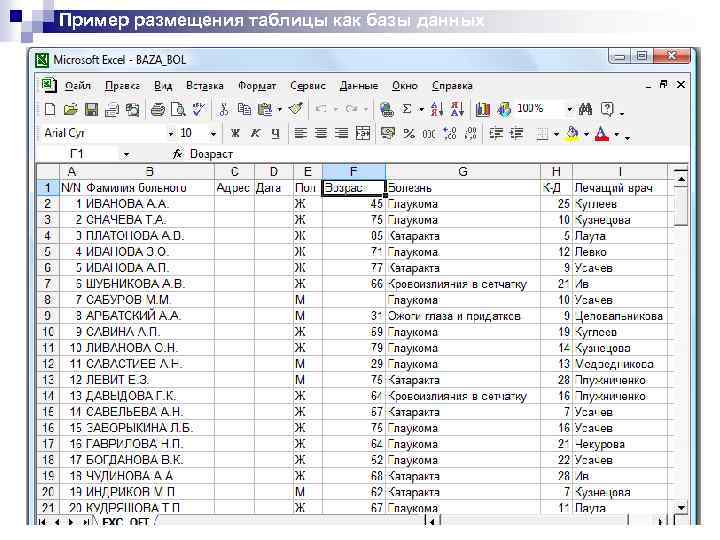Screen dimensions: 720x540
Task: Open the Сервис menu
Action: pyautogui.click(x=308, y=86)
